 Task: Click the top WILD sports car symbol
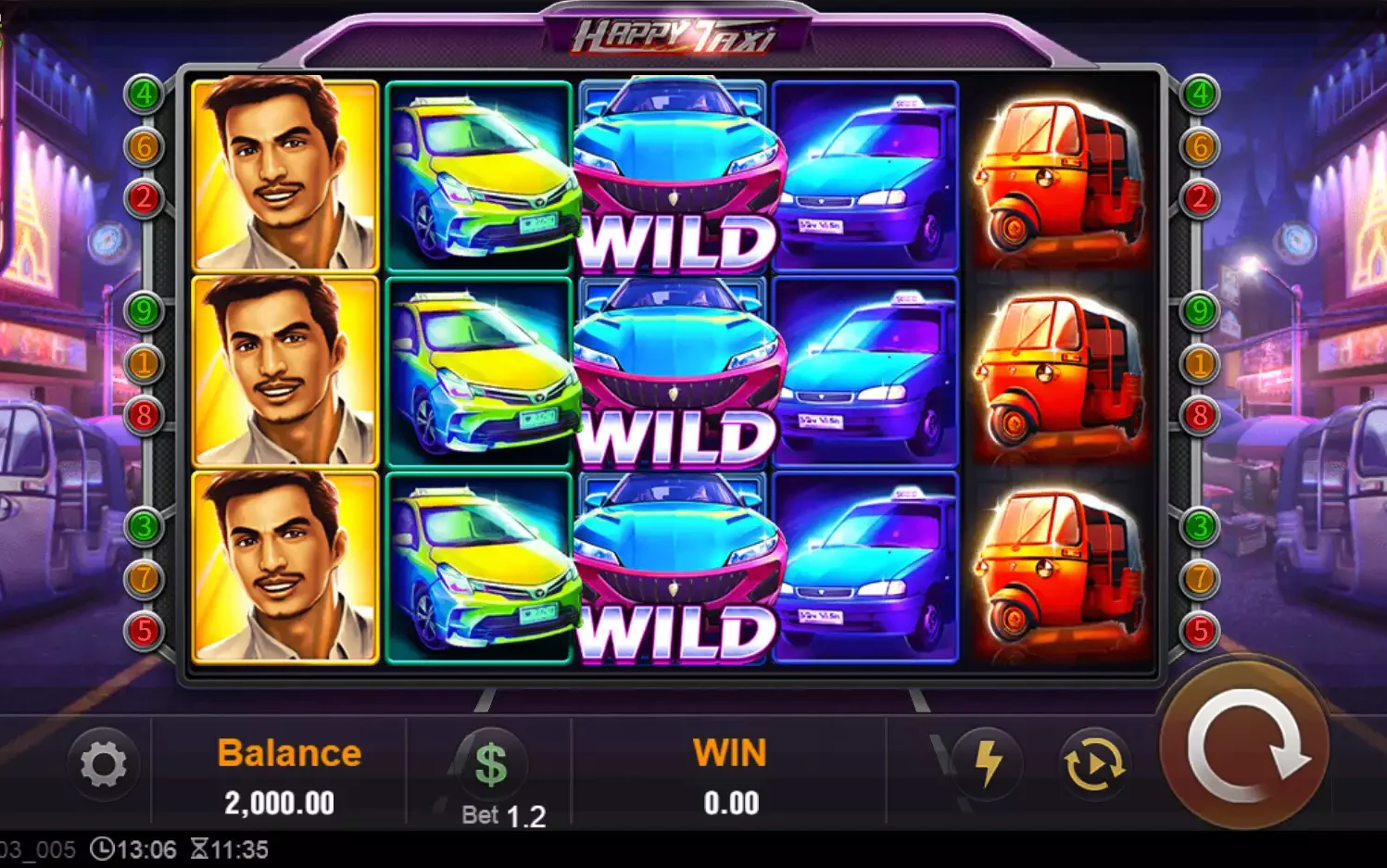click(x=675, y=176)
